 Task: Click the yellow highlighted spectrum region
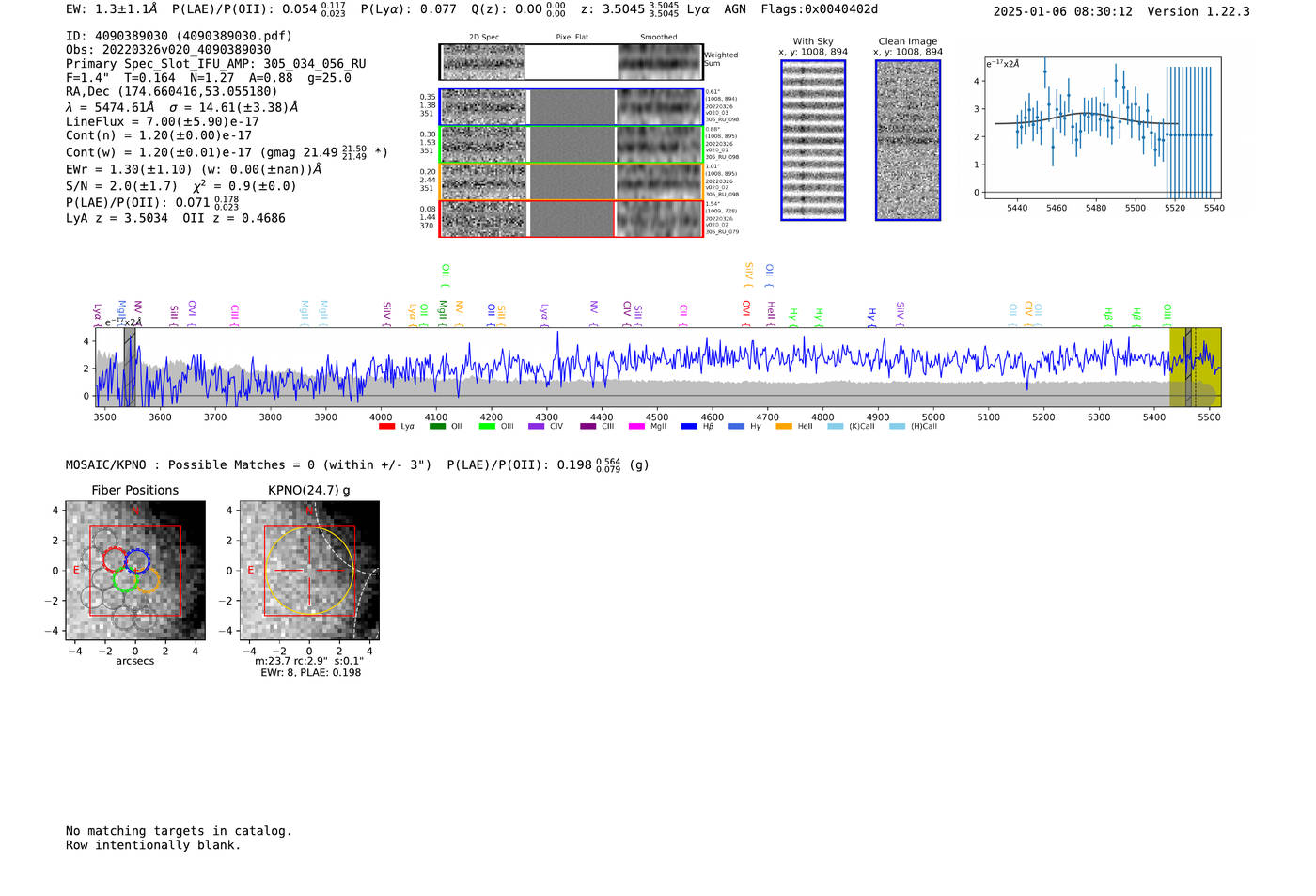pos(1195,367)
